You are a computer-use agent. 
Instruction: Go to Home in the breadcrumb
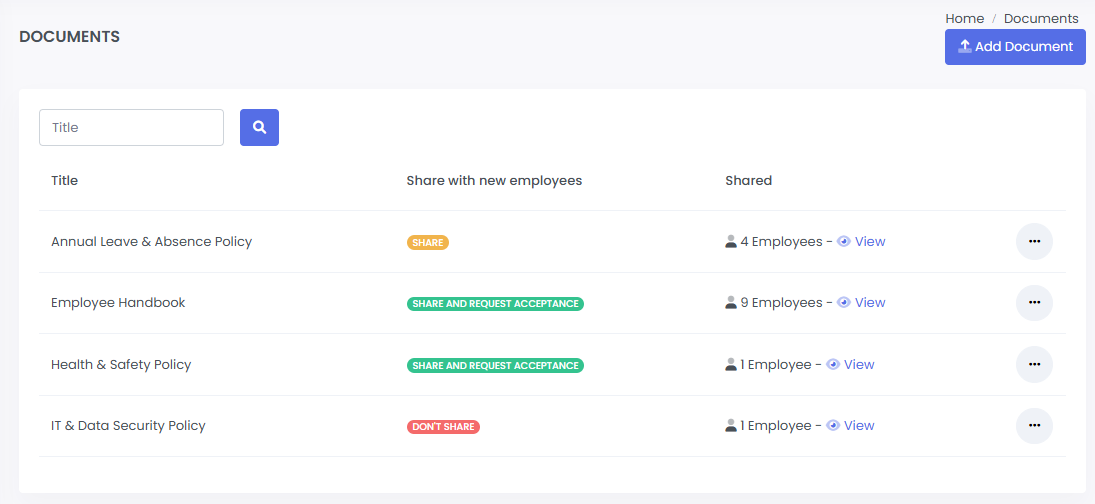[964, 19]
